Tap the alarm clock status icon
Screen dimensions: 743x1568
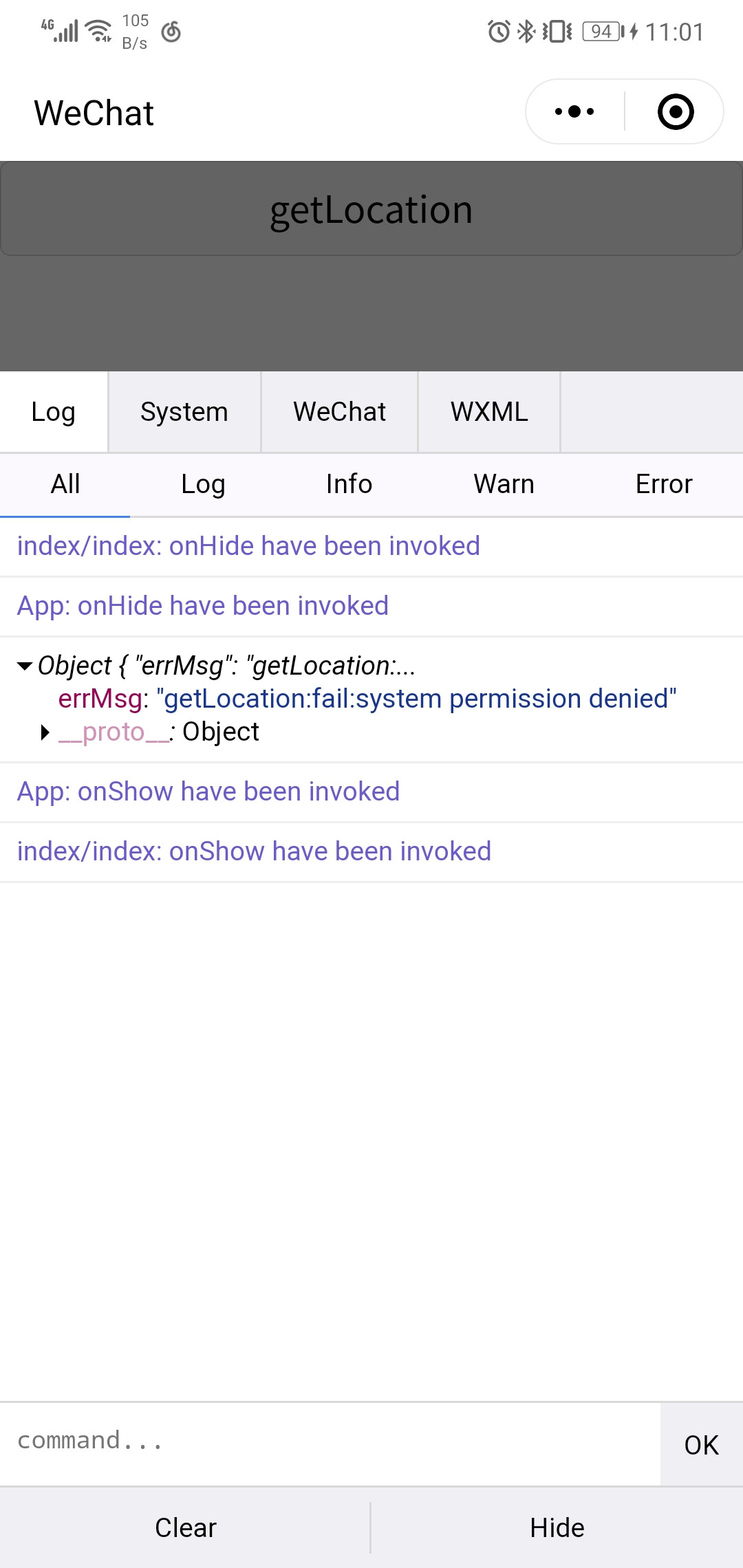point(499,32)
